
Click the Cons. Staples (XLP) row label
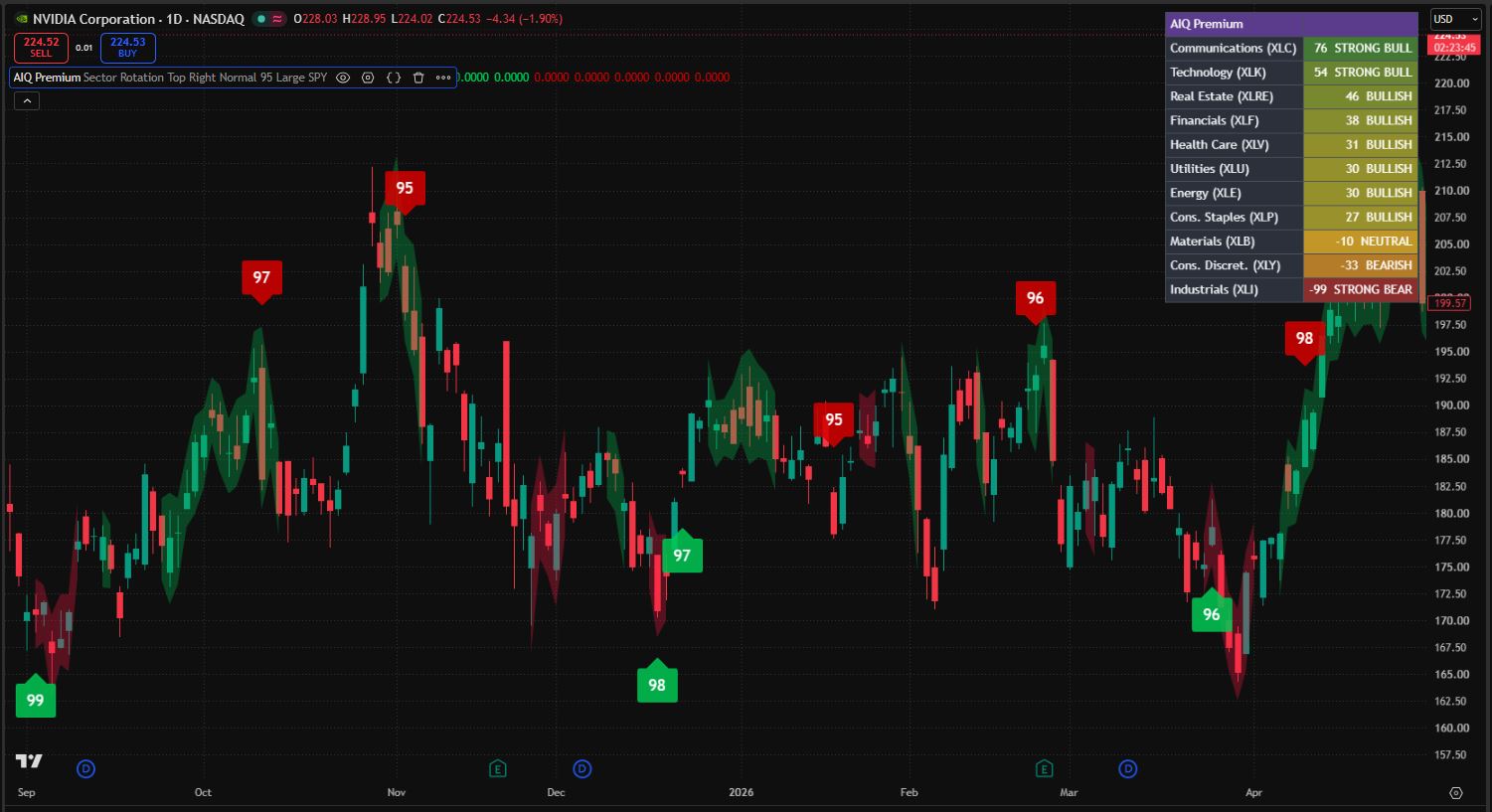coord(1224,217)
